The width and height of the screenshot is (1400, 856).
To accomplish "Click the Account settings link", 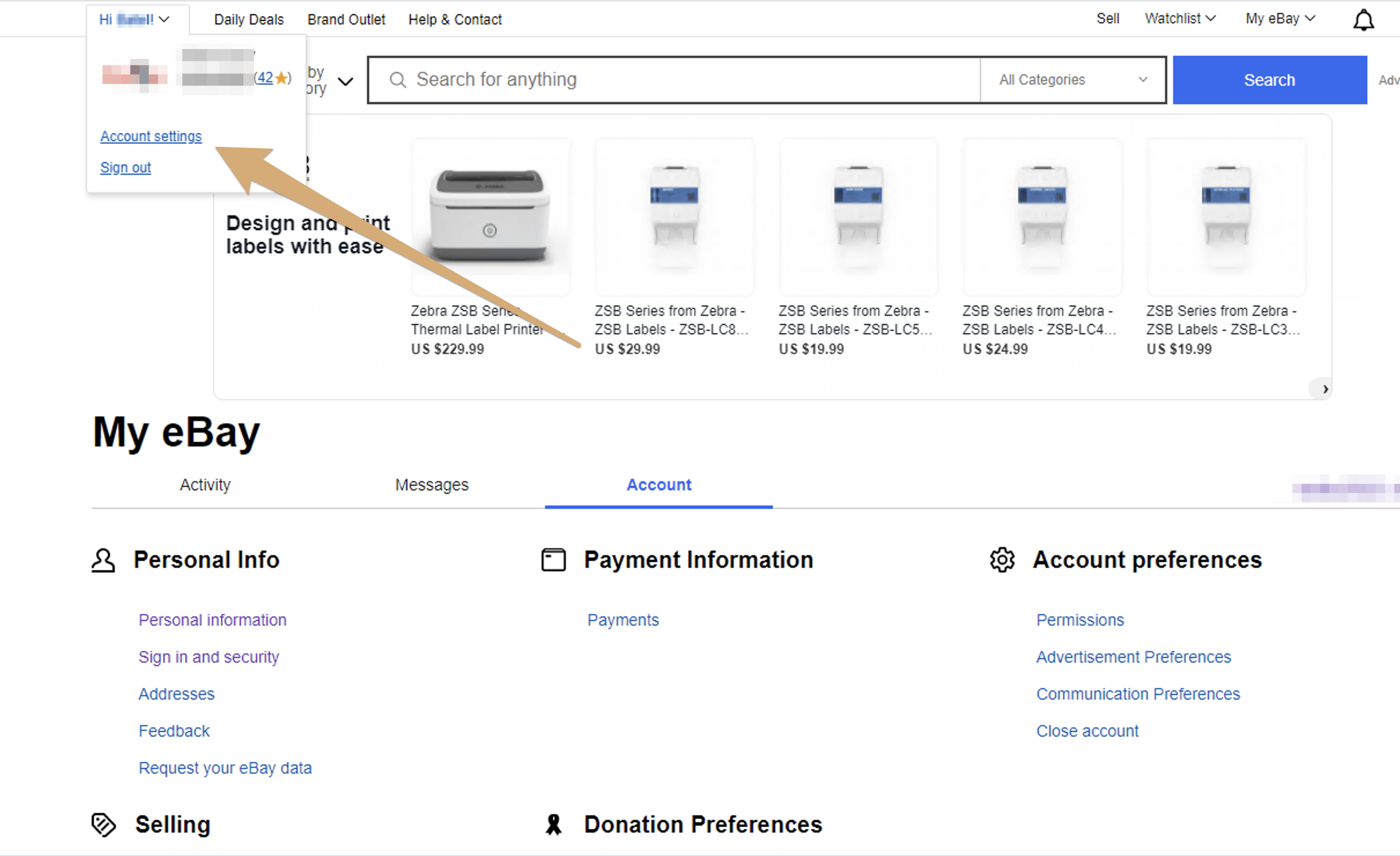I will [151, 136].
